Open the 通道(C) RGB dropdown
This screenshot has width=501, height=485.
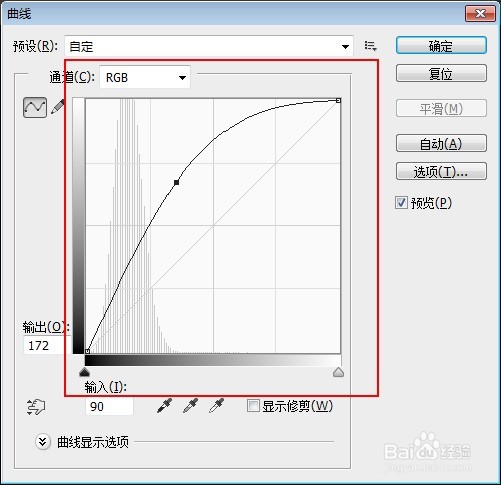145,77
